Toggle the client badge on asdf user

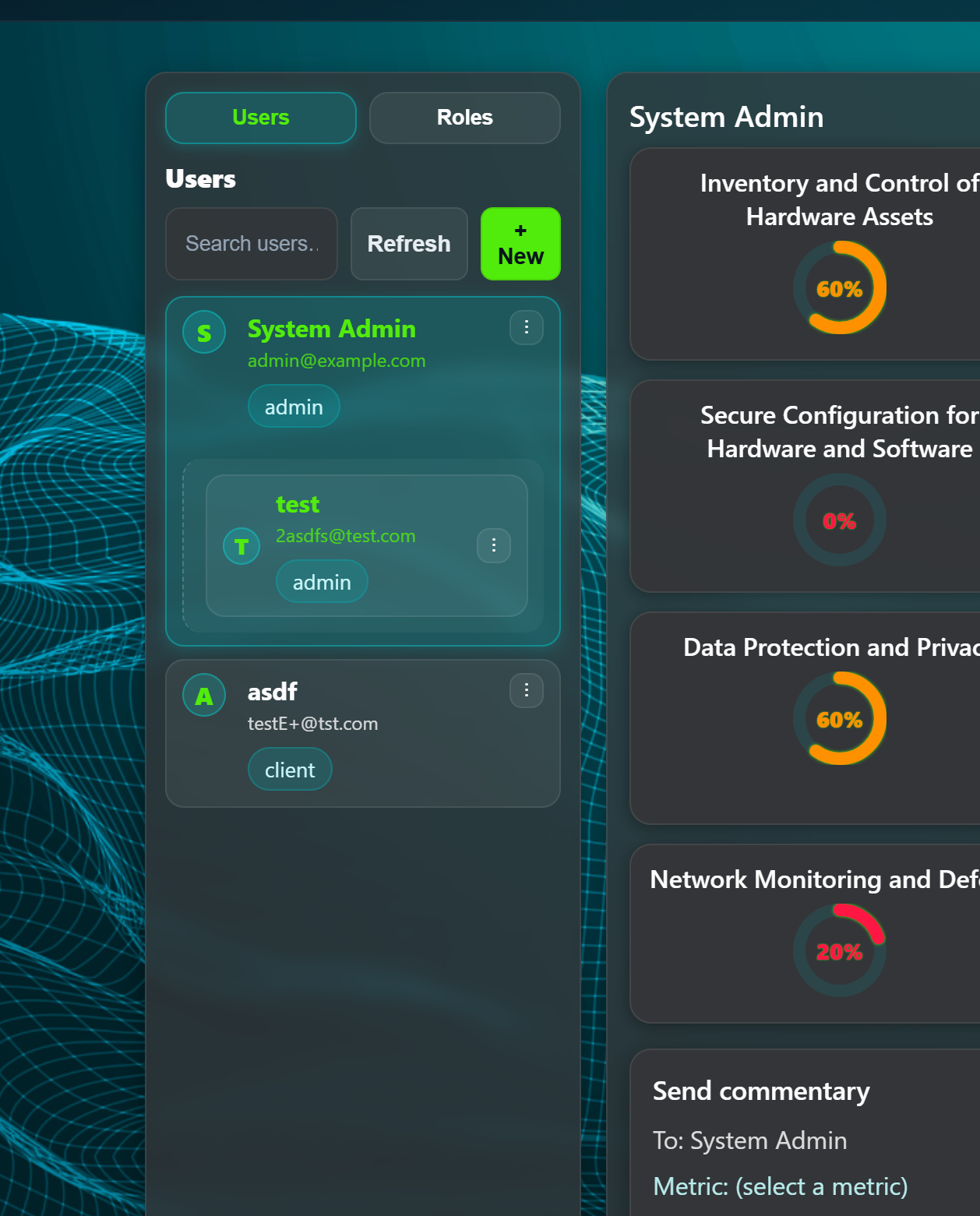pos(290,769)
